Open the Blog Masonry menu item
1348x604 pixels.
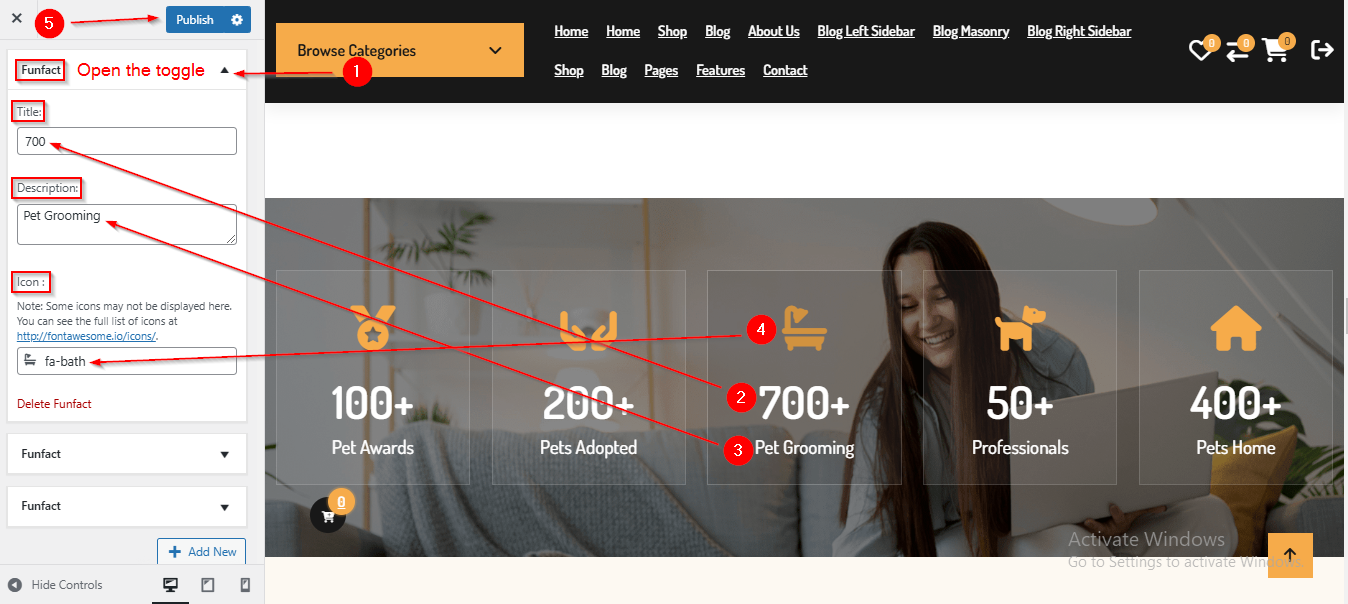coord(971,31)
